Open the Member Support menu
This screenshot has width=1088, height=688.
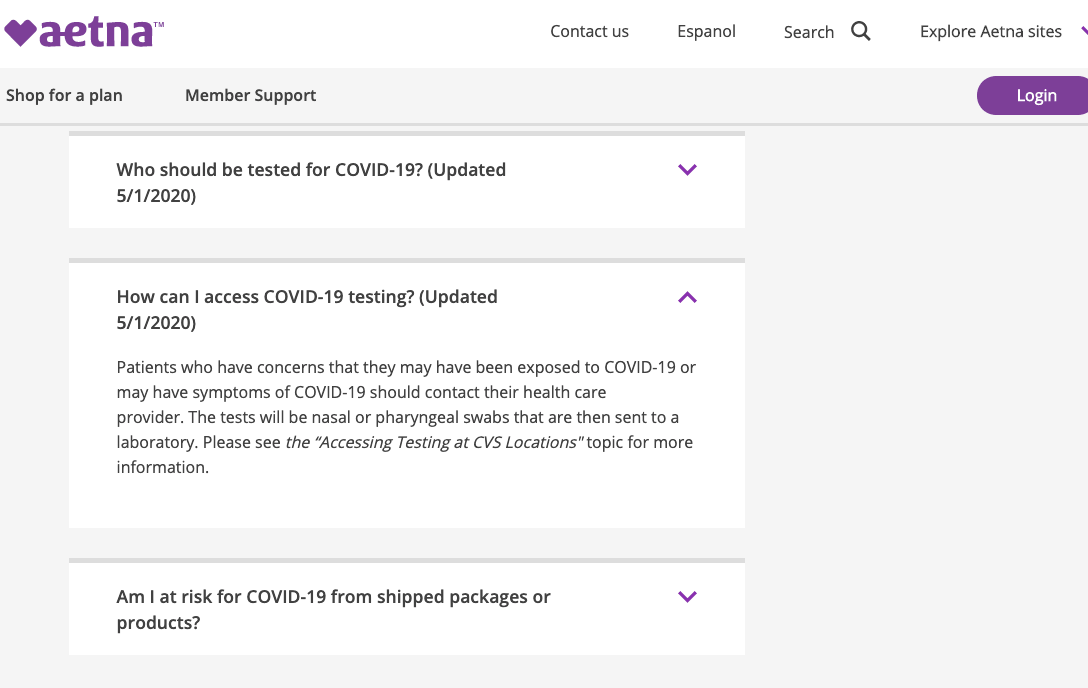[x=250, y=96]
